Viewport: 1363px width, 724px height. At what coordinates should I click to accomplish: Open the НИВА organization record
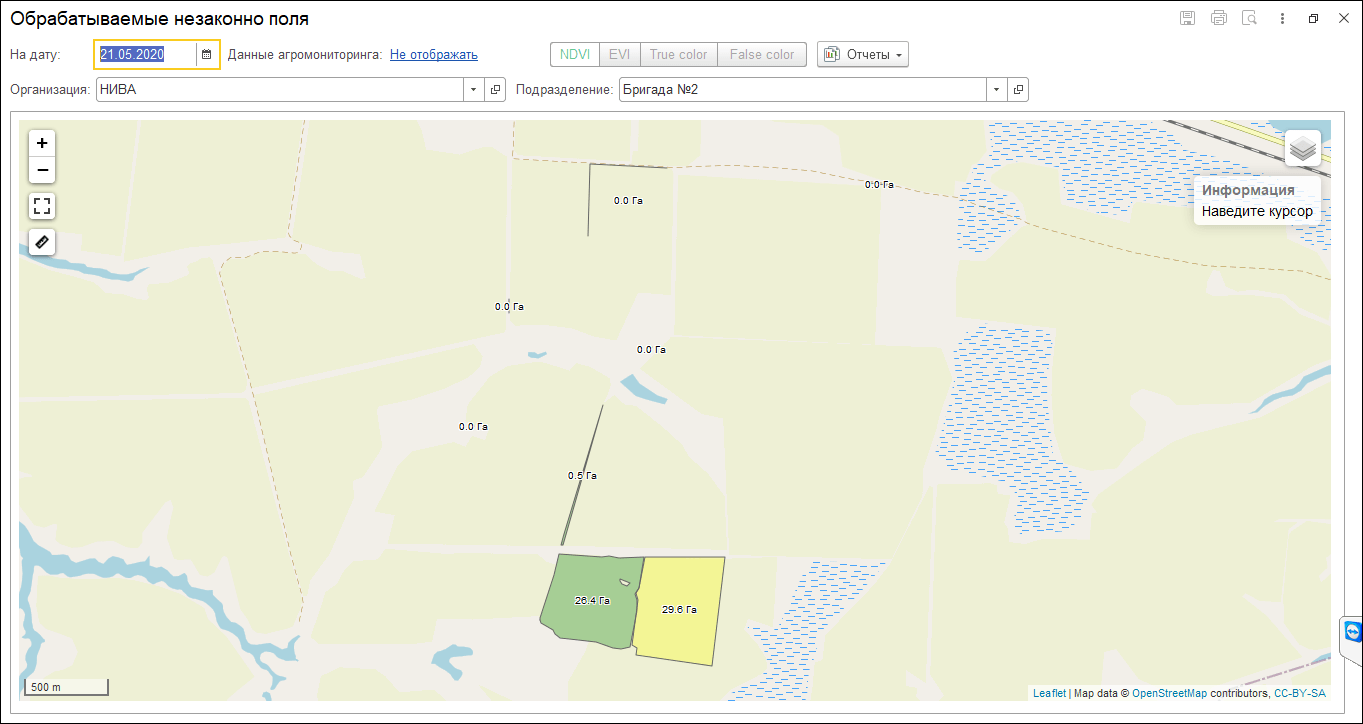[x=495, y=89]
